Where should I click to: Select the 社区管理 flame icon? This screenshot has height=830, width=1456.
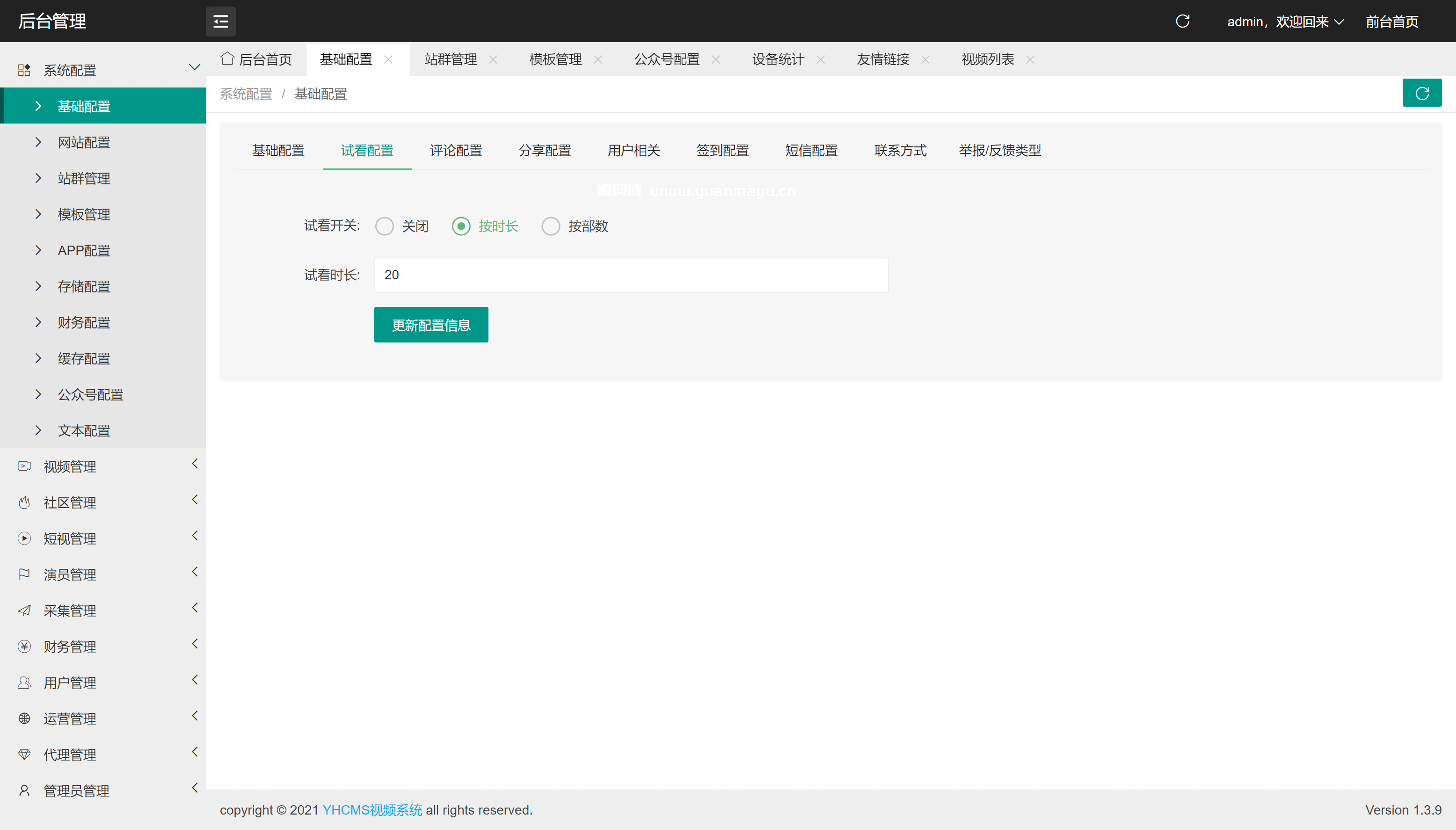24,502
